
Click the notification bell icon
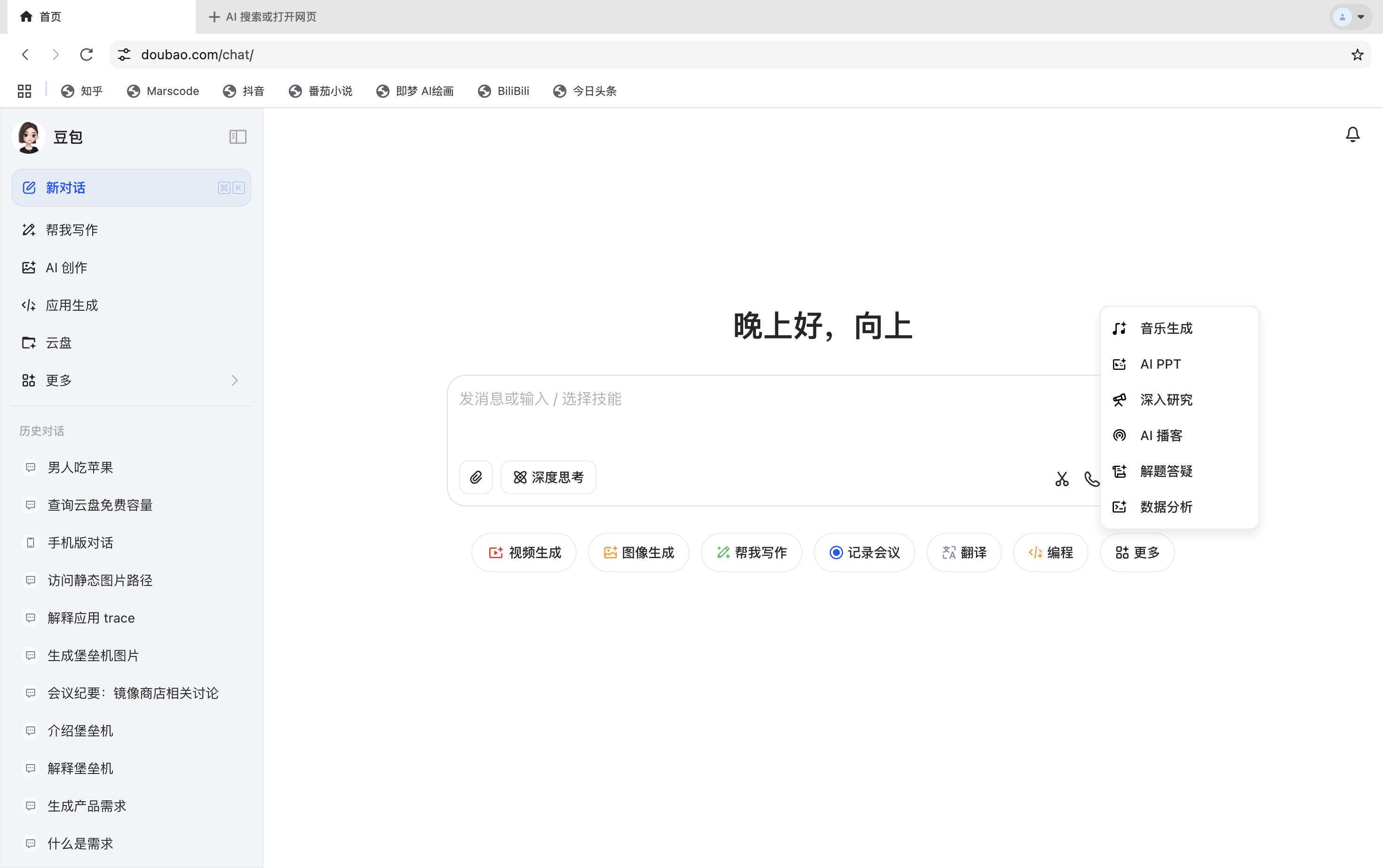(1352, 134)
